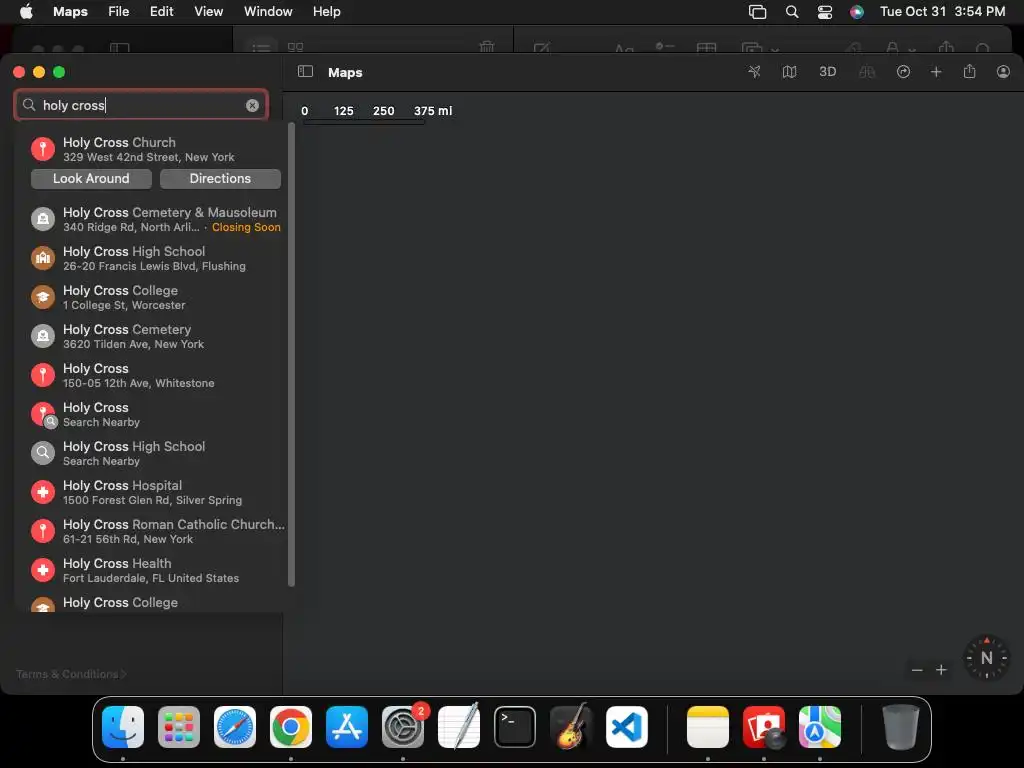Screen dimensions: 1024x768
Task: Open Safari from the Dock
Action: pos(234,727)
